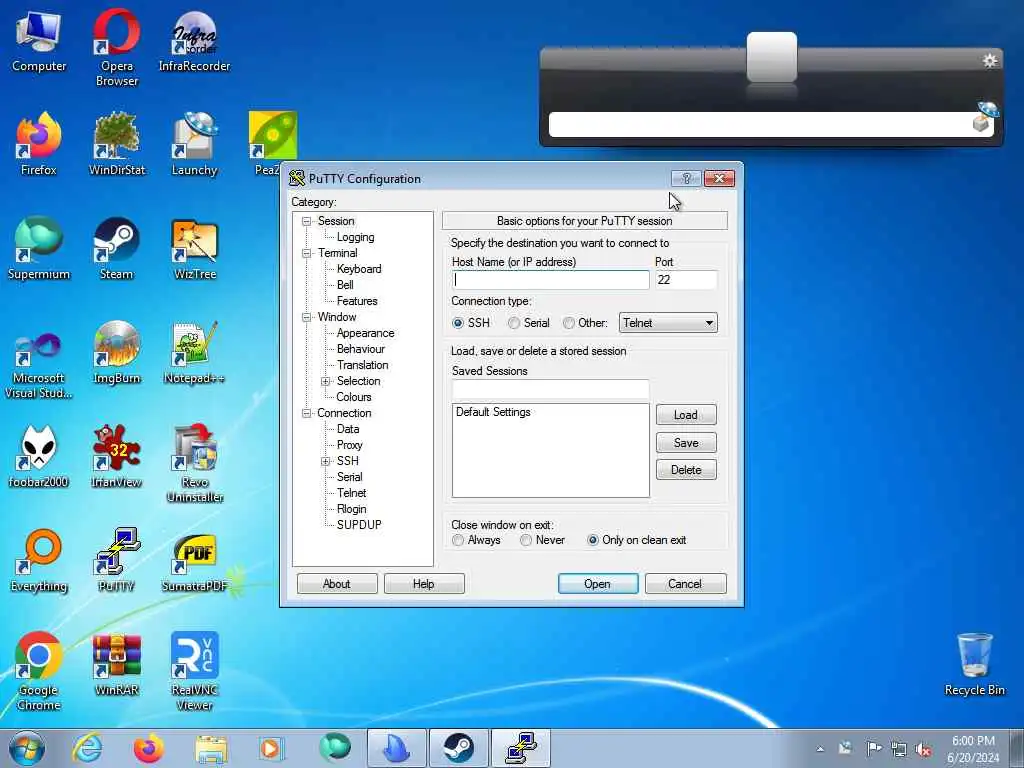
Task: Click the Revo Uninstaller desktop icon
Action: coord(195,463)
